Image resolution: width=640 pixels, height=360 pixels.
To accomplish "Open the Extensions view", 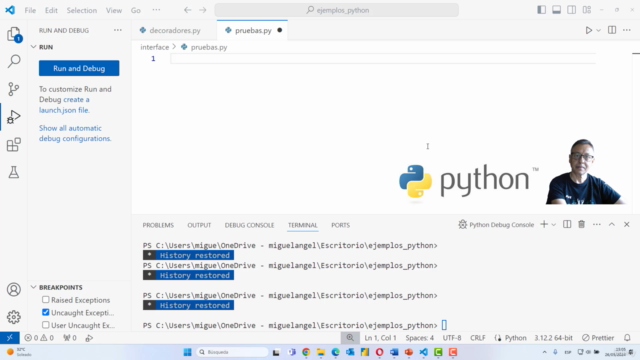I will click(14, 144).
